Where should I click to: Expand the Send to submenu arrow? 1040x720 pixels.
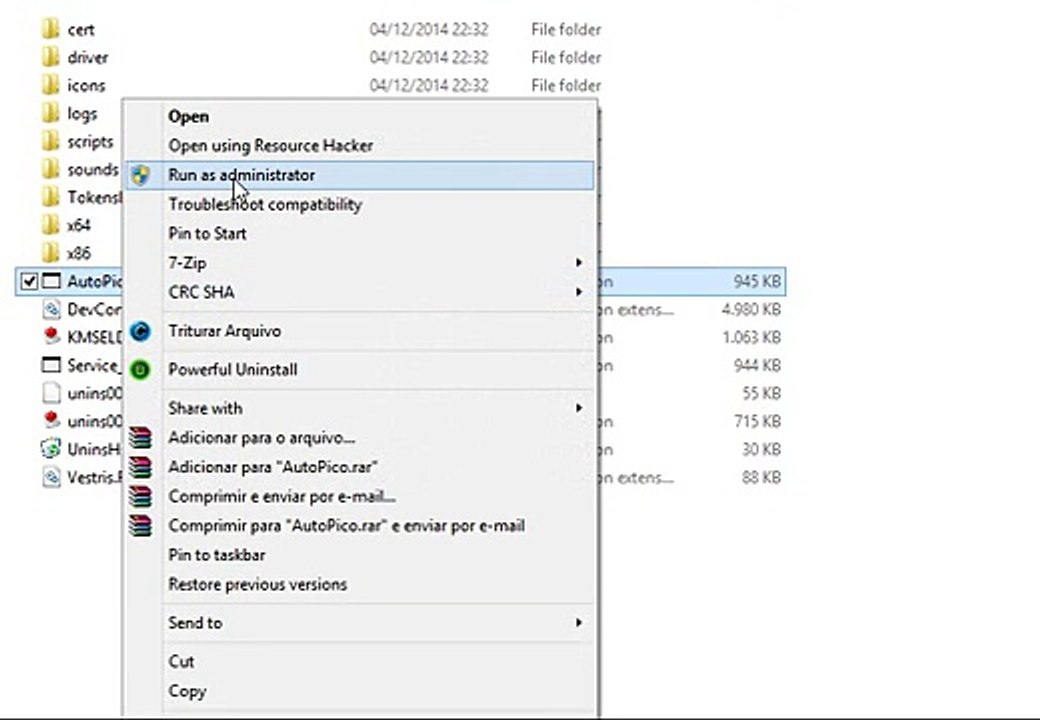pyautogui.click(x=578, y=623)
